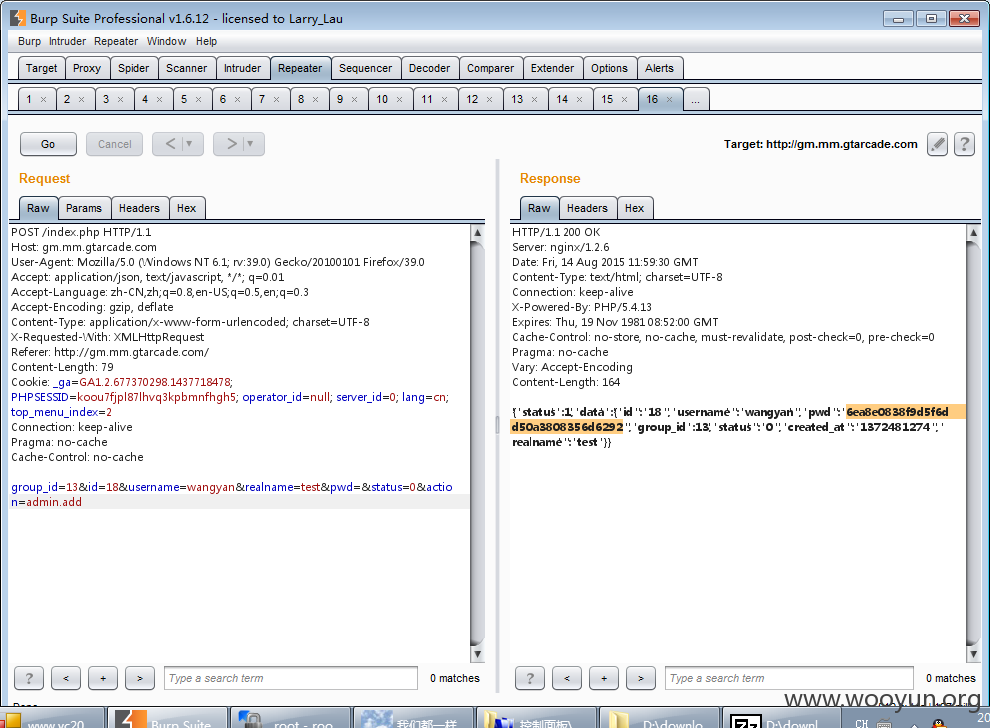Image resolution: width=990 pixels, height=728 pixels.
Task: Open the history forward dropdown arrow
Action: coord(250,144)
